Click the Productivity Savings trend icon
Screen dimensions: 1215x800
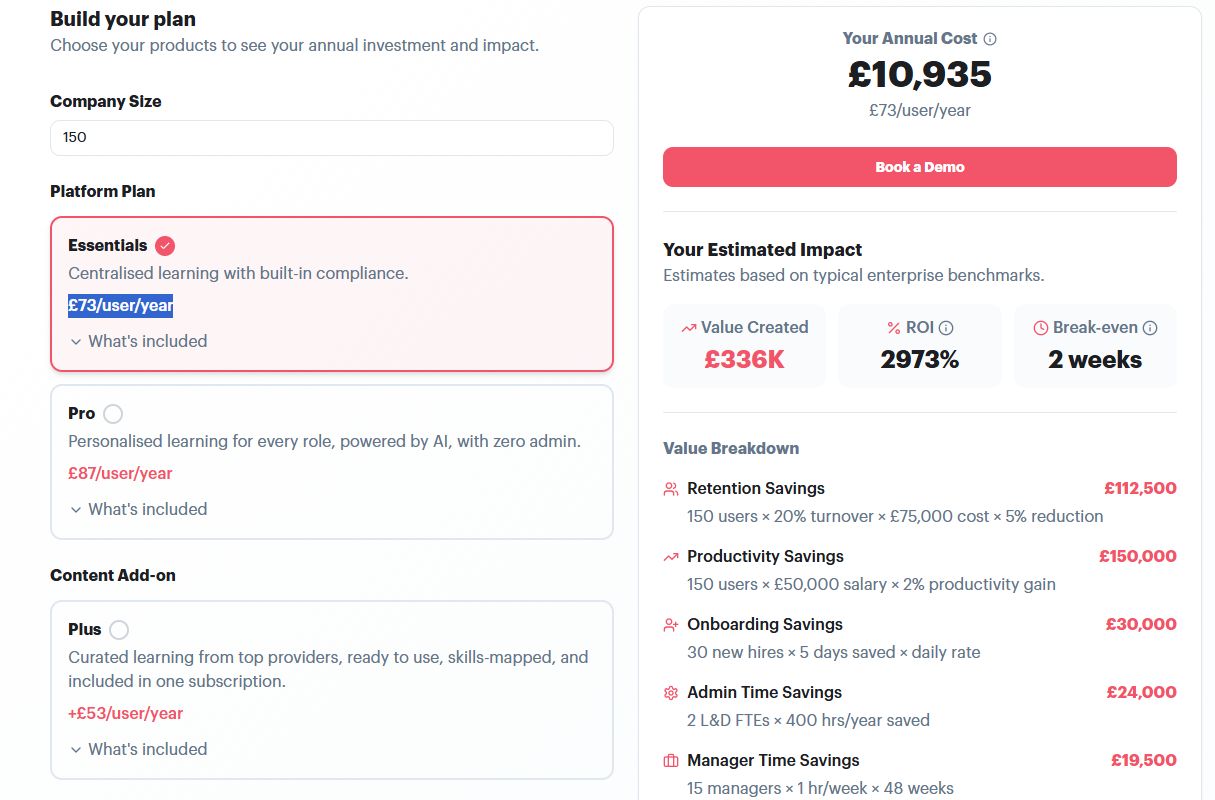(x=671, y=557)
